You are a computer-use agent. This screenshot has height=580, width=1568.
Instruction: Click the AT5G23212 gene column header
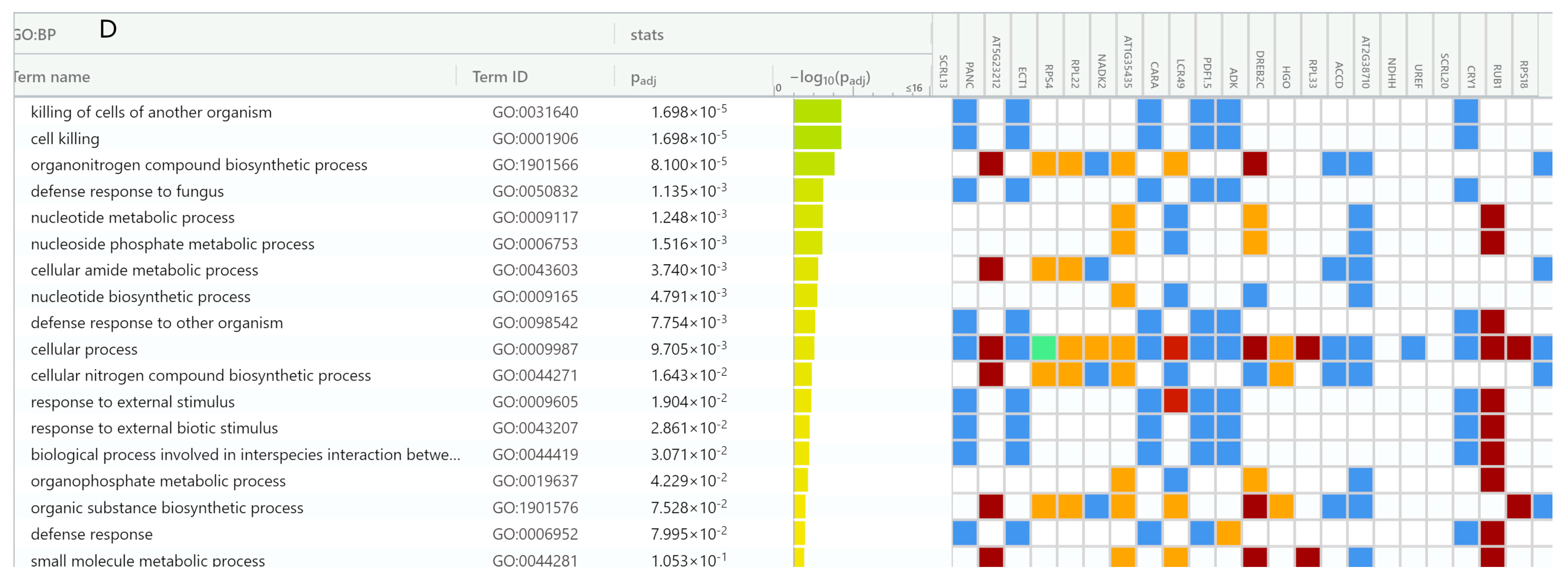click(996, 62)
